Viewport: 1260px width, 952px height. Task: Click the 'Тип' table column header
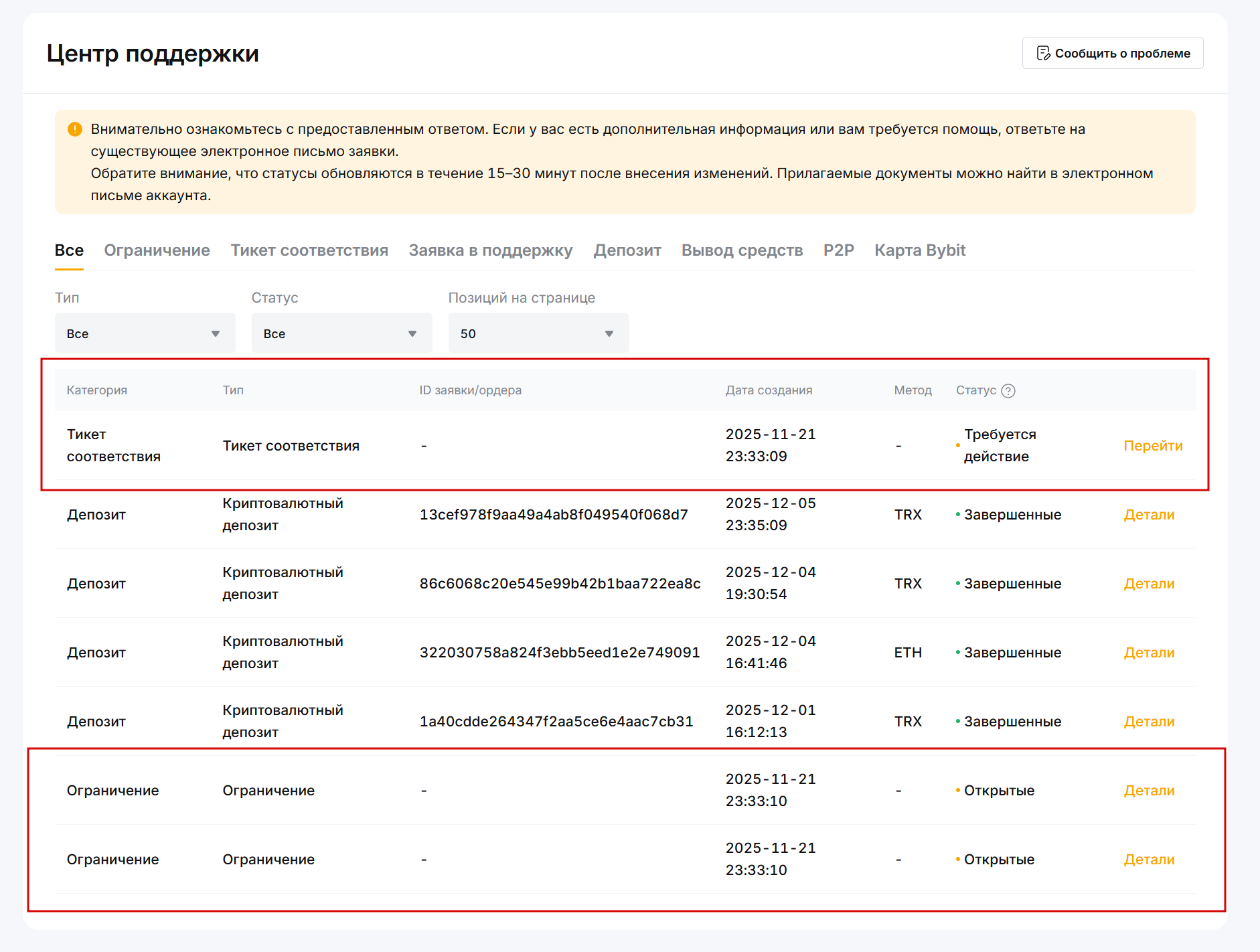233,390
